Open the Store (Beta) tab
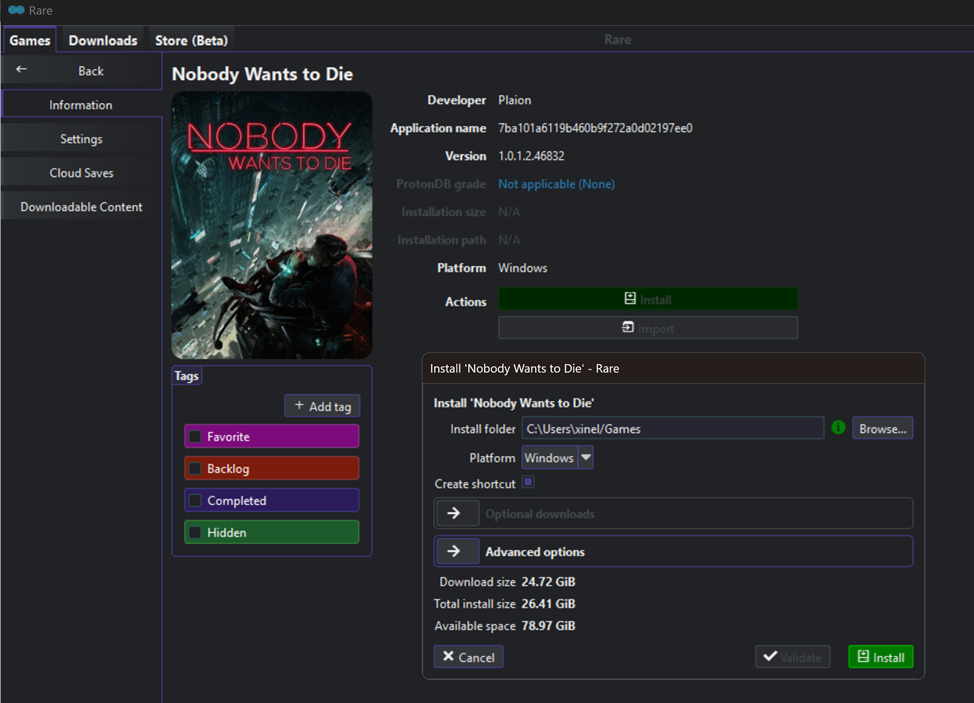Image resolution: width=974 pixels, height=703 pixels. click(191, 40)
